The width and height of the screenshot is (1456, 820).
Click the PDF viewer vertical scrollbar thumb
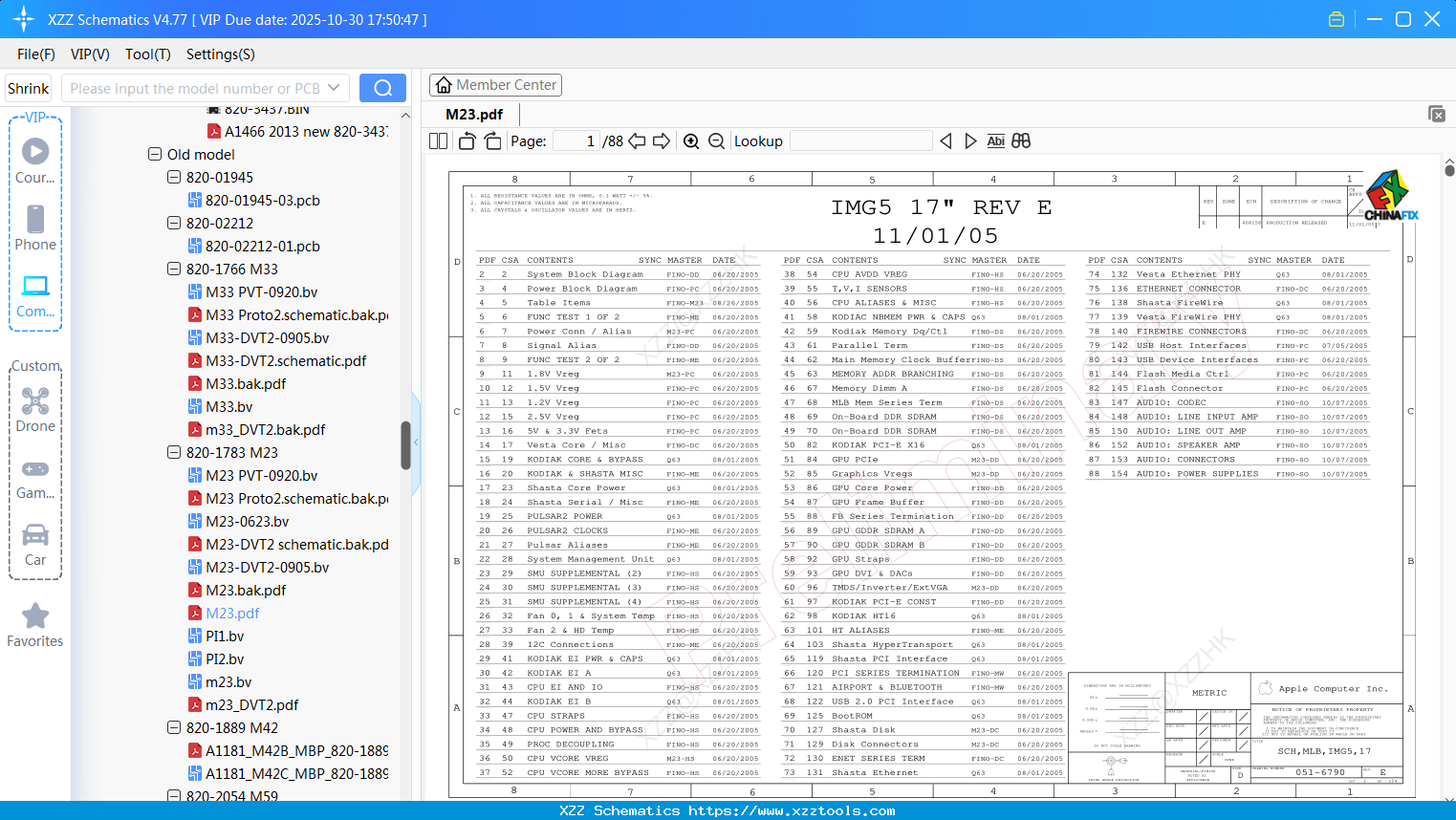[x=1449, y=170]
